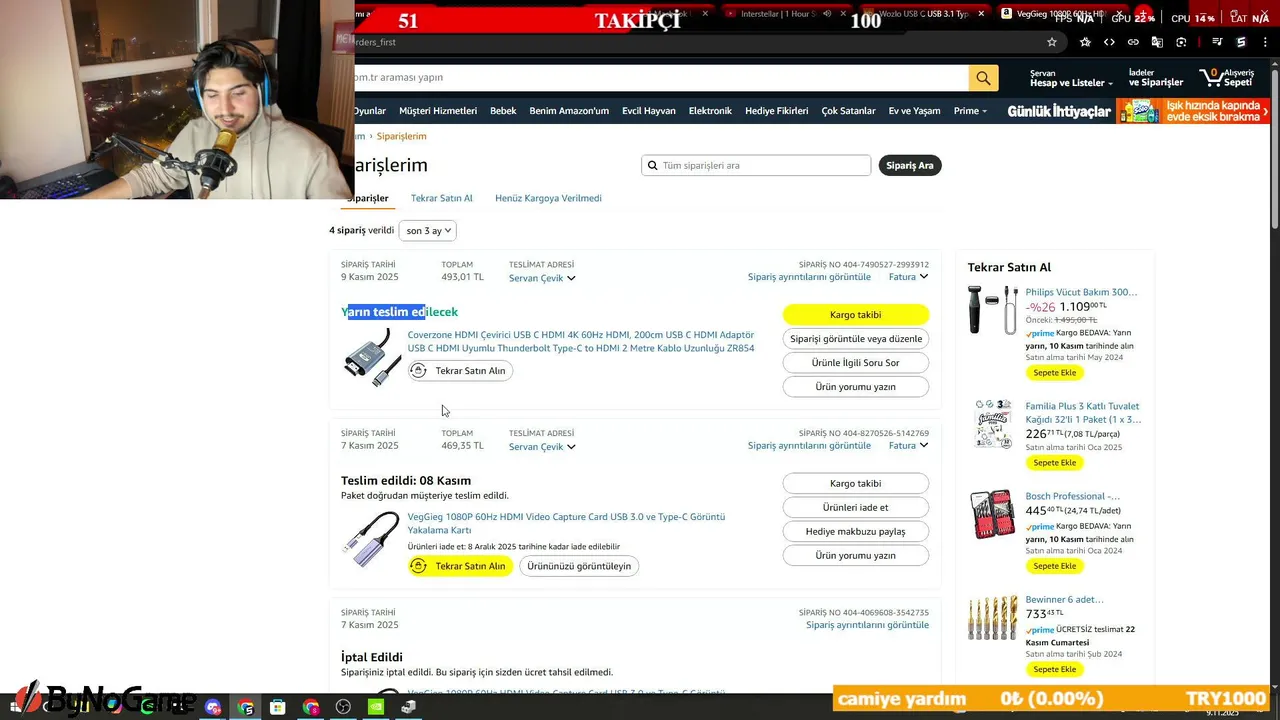Expand Fatura dropdown for order 404-8270526

908,446
